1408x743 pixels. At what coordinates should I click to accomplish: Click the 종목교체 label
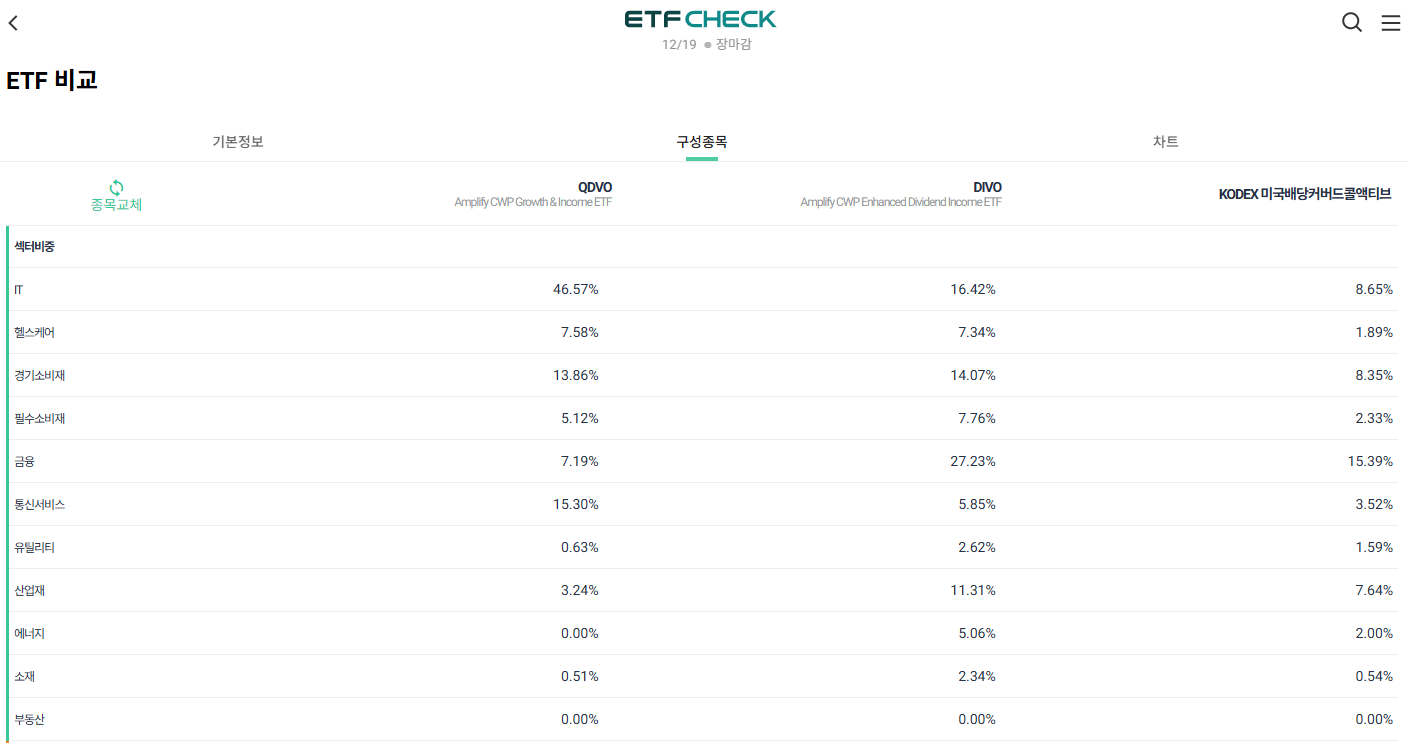(116, 205)
